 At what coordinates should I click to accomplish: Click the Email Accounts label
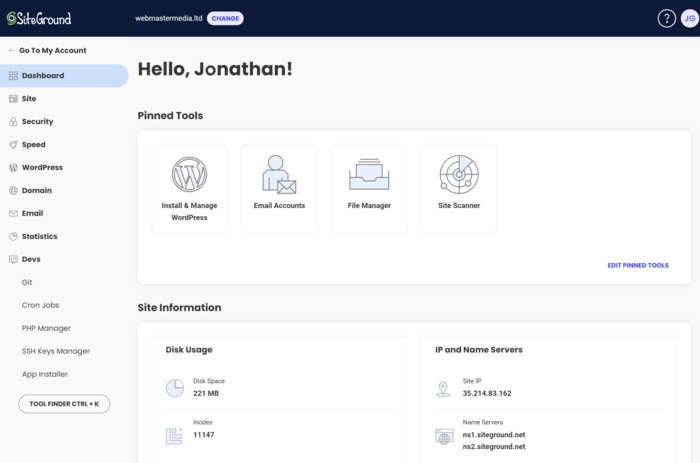coord(279,205)
